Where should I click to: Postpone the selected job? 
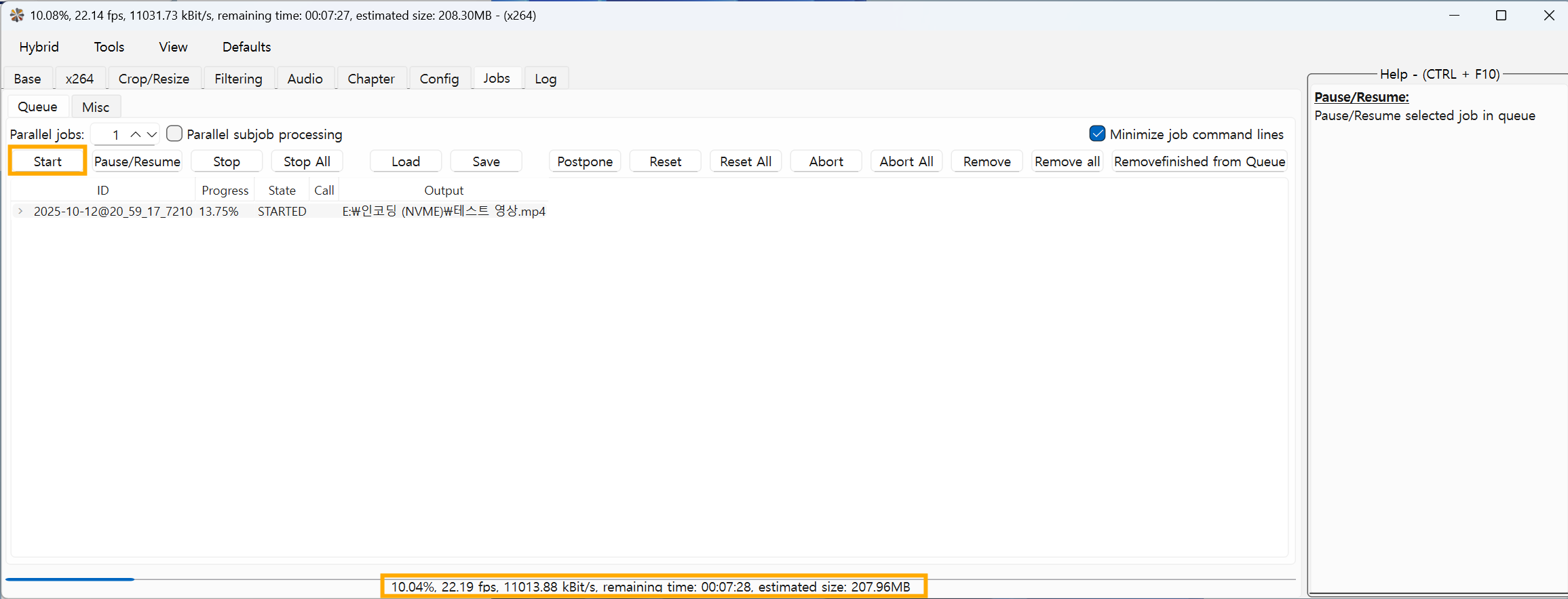point(585,161)
